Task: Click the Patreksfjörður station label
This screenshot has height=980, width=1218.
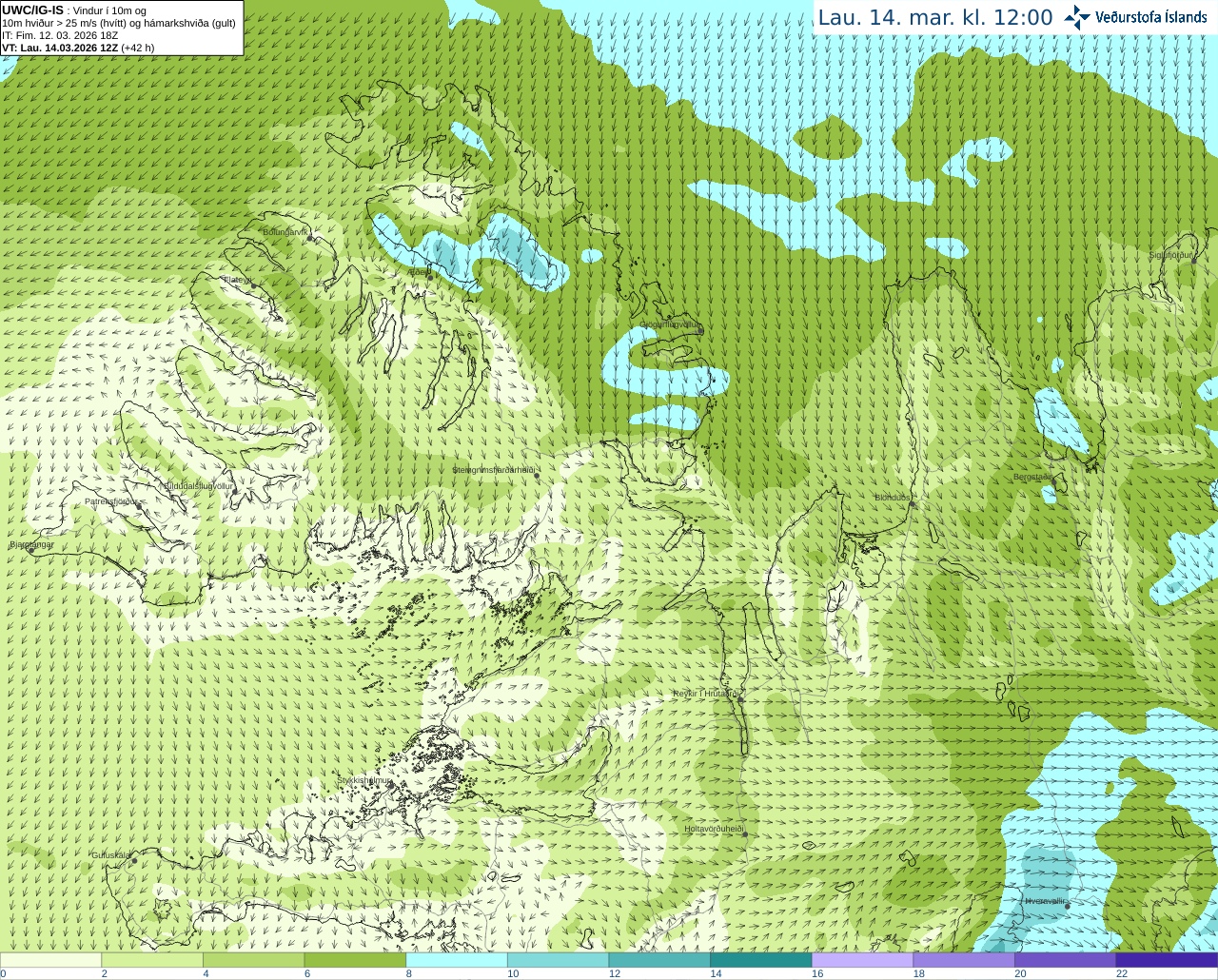Action: 111,501
